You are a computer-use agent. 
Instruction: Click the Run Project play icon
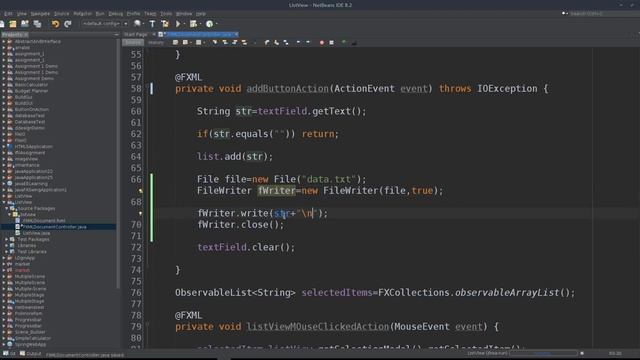coord(178,24)
